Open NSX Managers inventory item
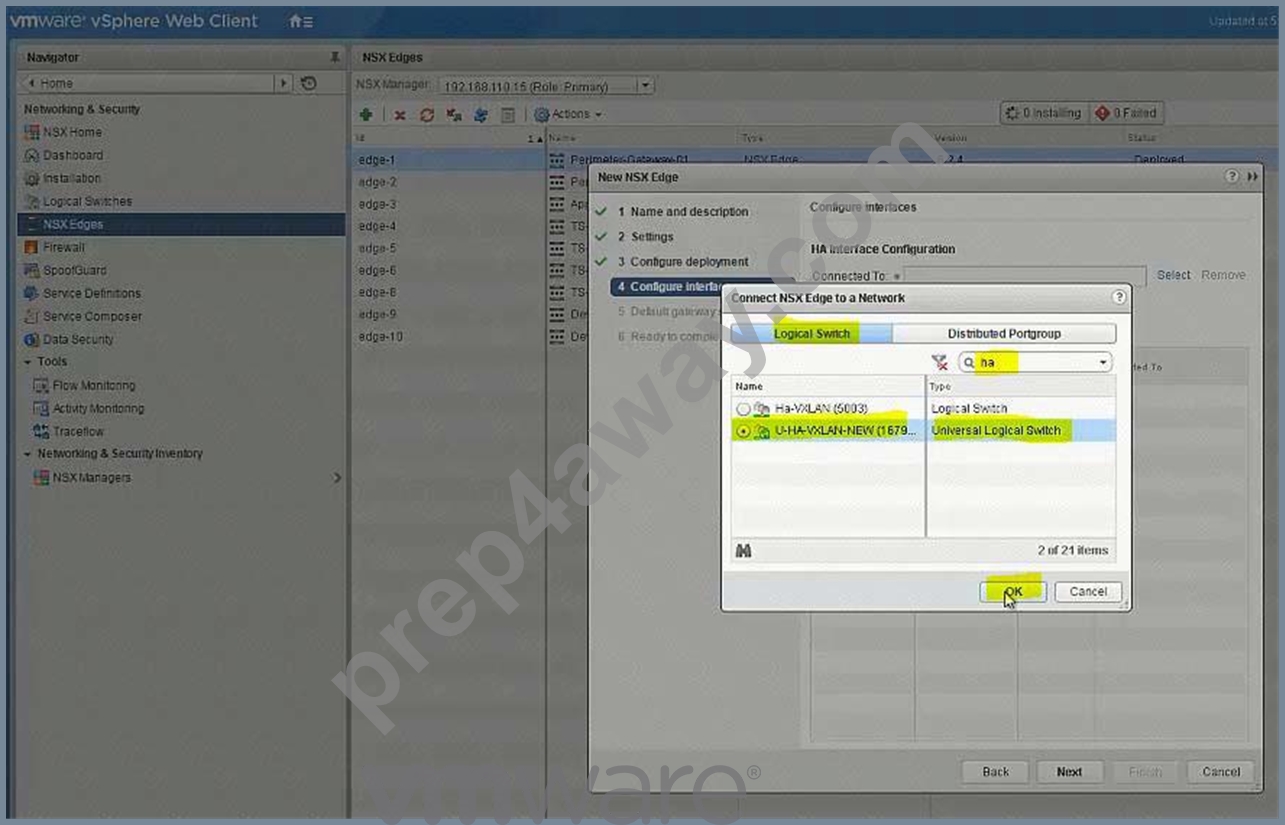Viewport: 1285px width, 825px height. [x=92, y=477]
